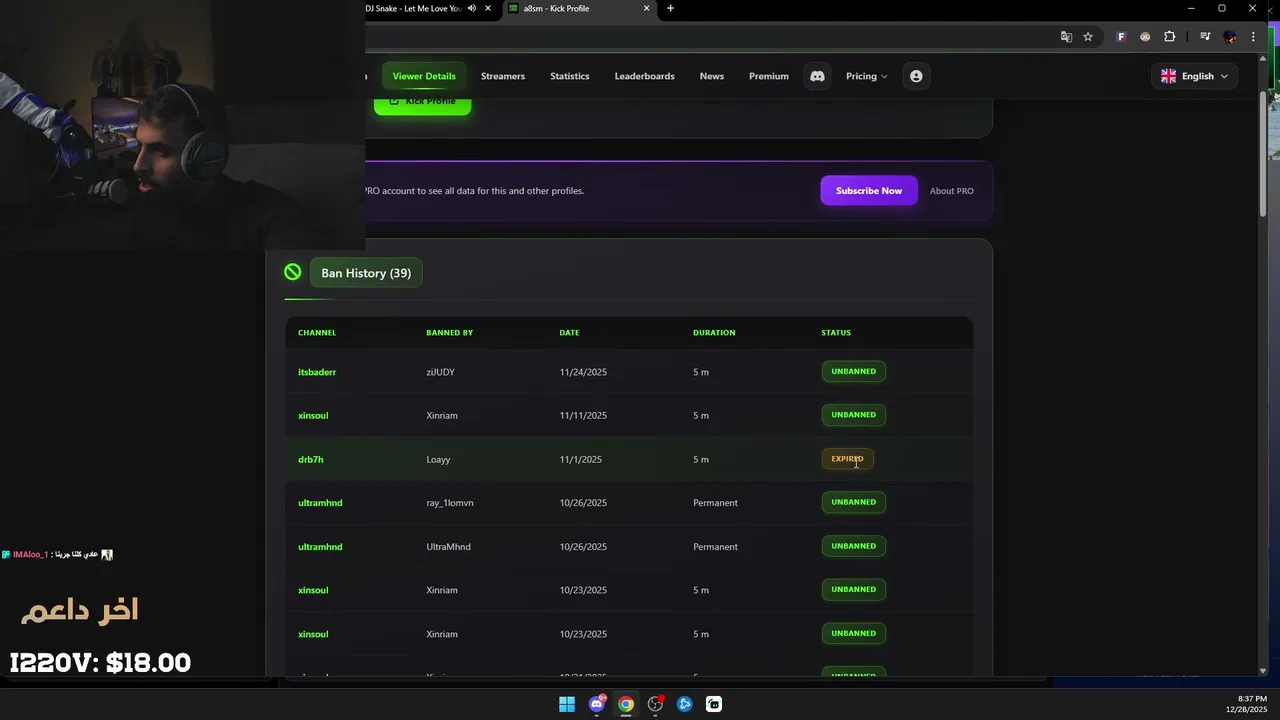Viewport: 1280px width, 720px height.
Task: Go to the Streamers page
Action: pyautogui.click(x=503, y=76)
